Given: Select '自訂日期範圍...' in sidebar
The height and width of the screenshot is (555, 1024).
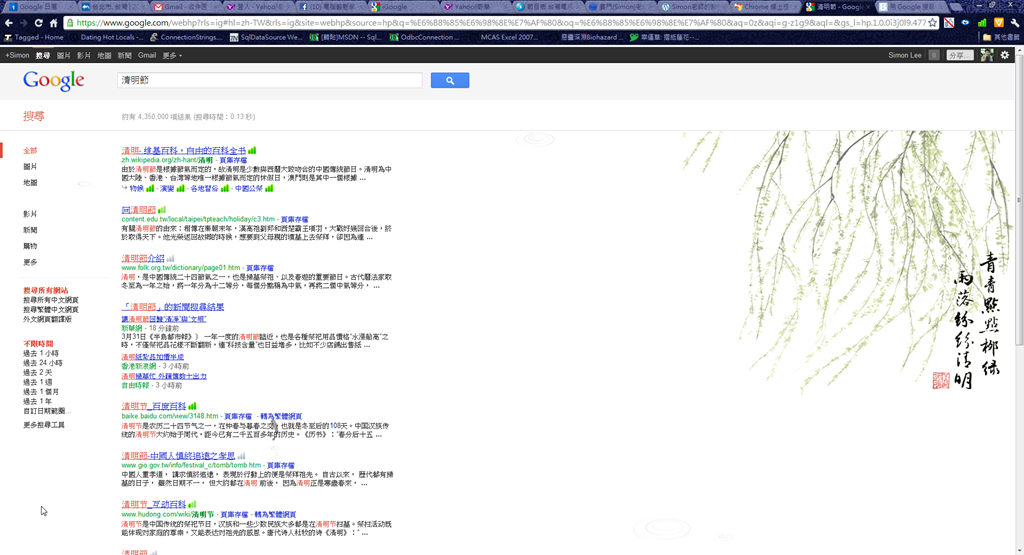Looking at the screenshot, I should coord(47,411).
